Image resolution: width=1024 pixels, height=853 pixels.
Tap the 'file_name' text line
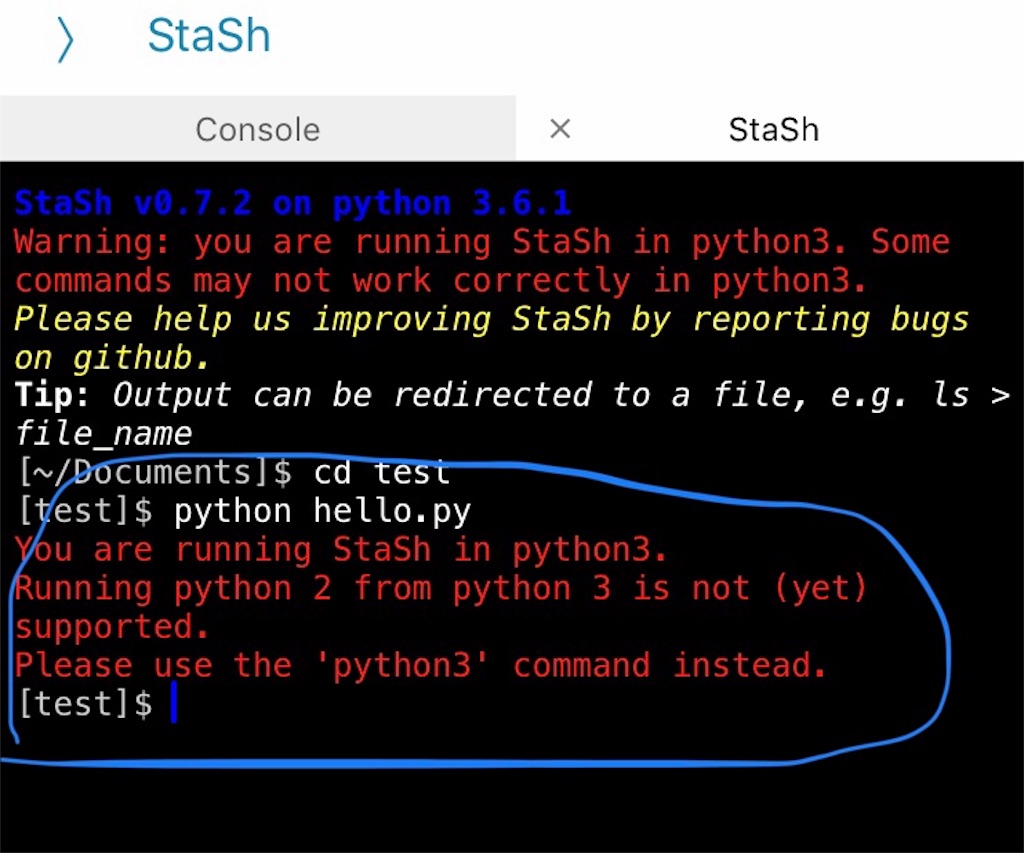(x=104, y=434)
